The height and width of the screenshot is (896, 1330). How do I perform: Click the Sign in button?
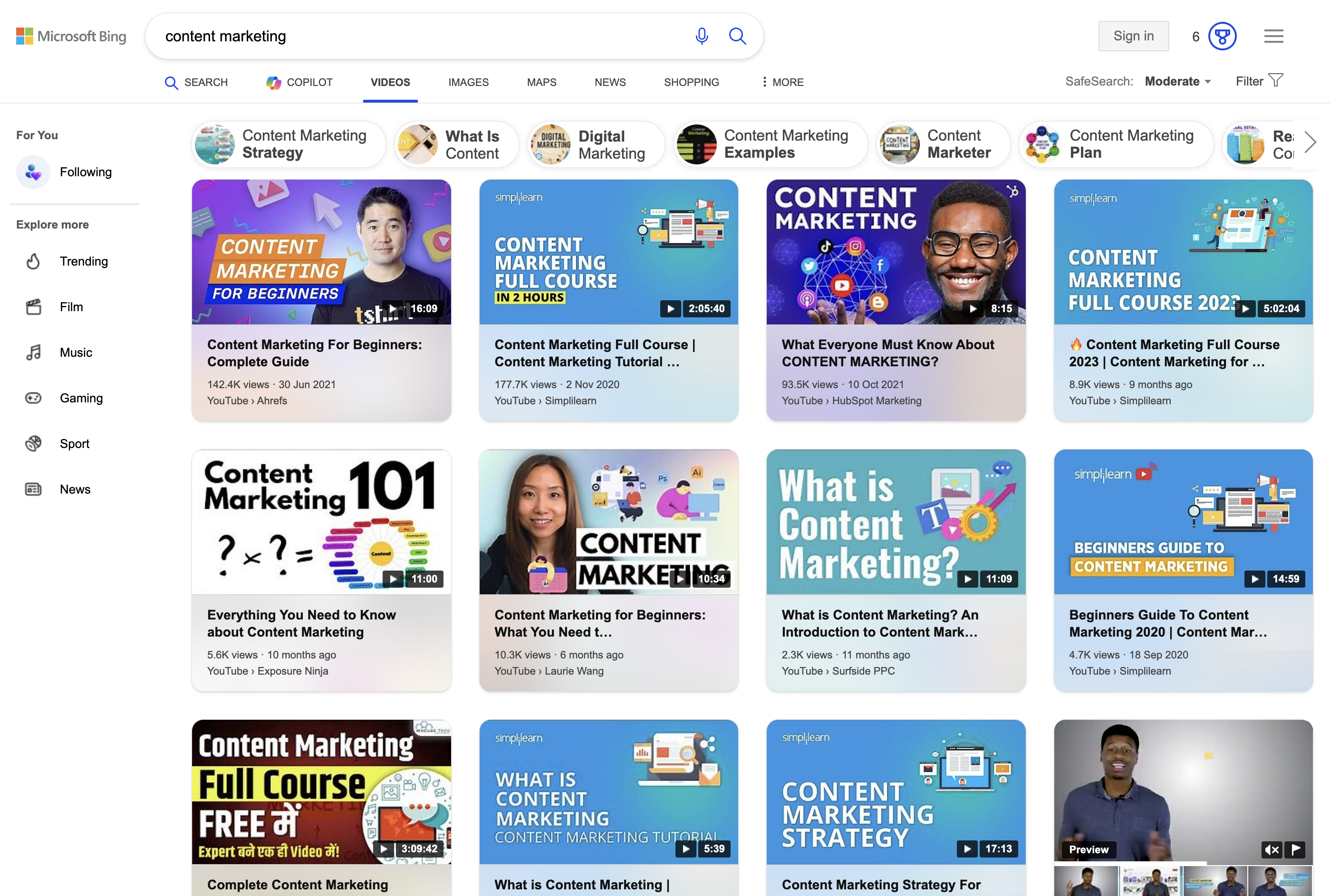[1133, 36]
